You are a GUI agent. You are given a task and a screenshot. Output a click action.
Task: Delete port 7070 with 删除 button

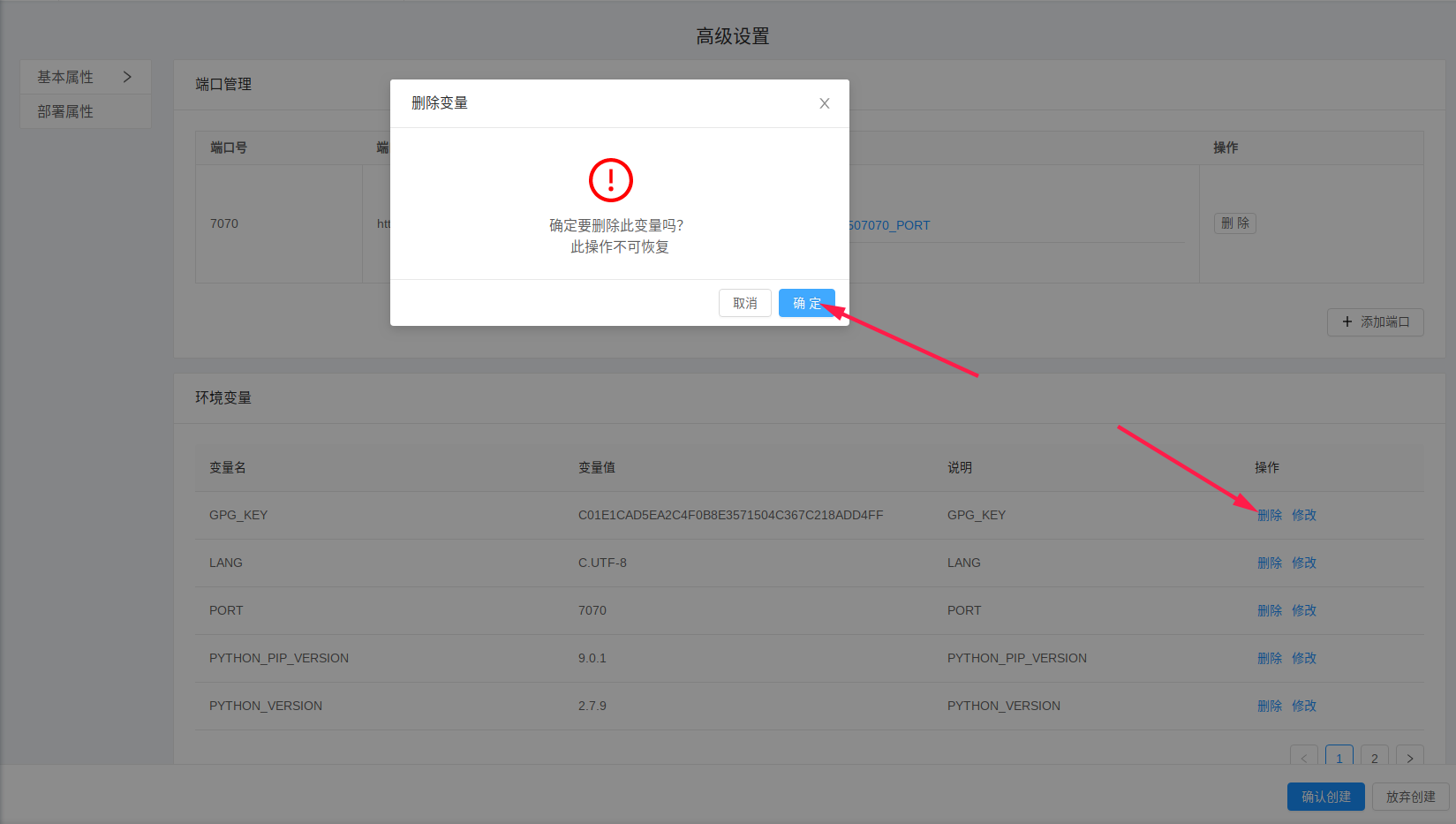(1235, 223)
